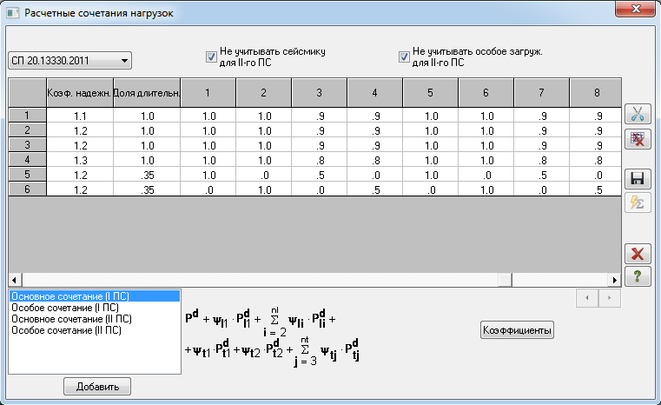
Task: Click the .0 cell in row 6, column 1
Action: coord(208,190)
